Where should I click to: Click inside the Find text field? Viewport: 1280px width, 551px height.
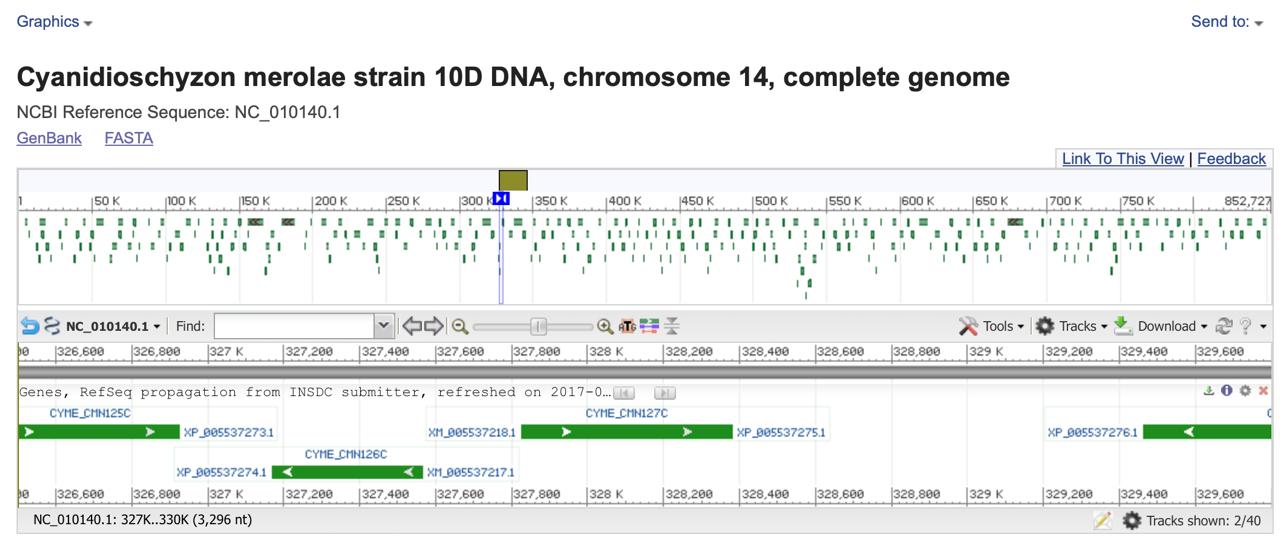pyautogui.click(x=293, y=326)
